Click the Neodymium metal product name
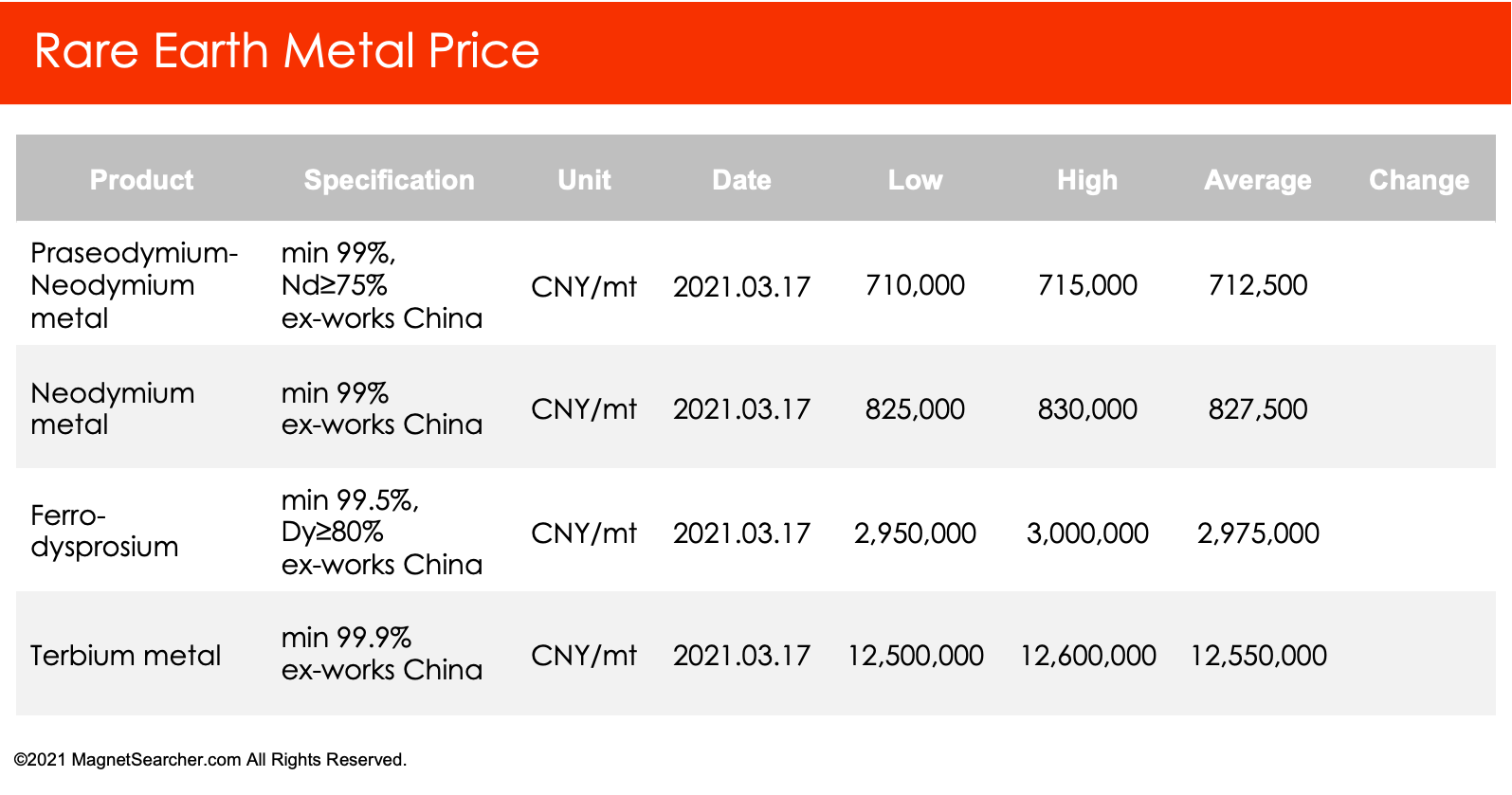The image size is (1512, 795). click(113, 408)
